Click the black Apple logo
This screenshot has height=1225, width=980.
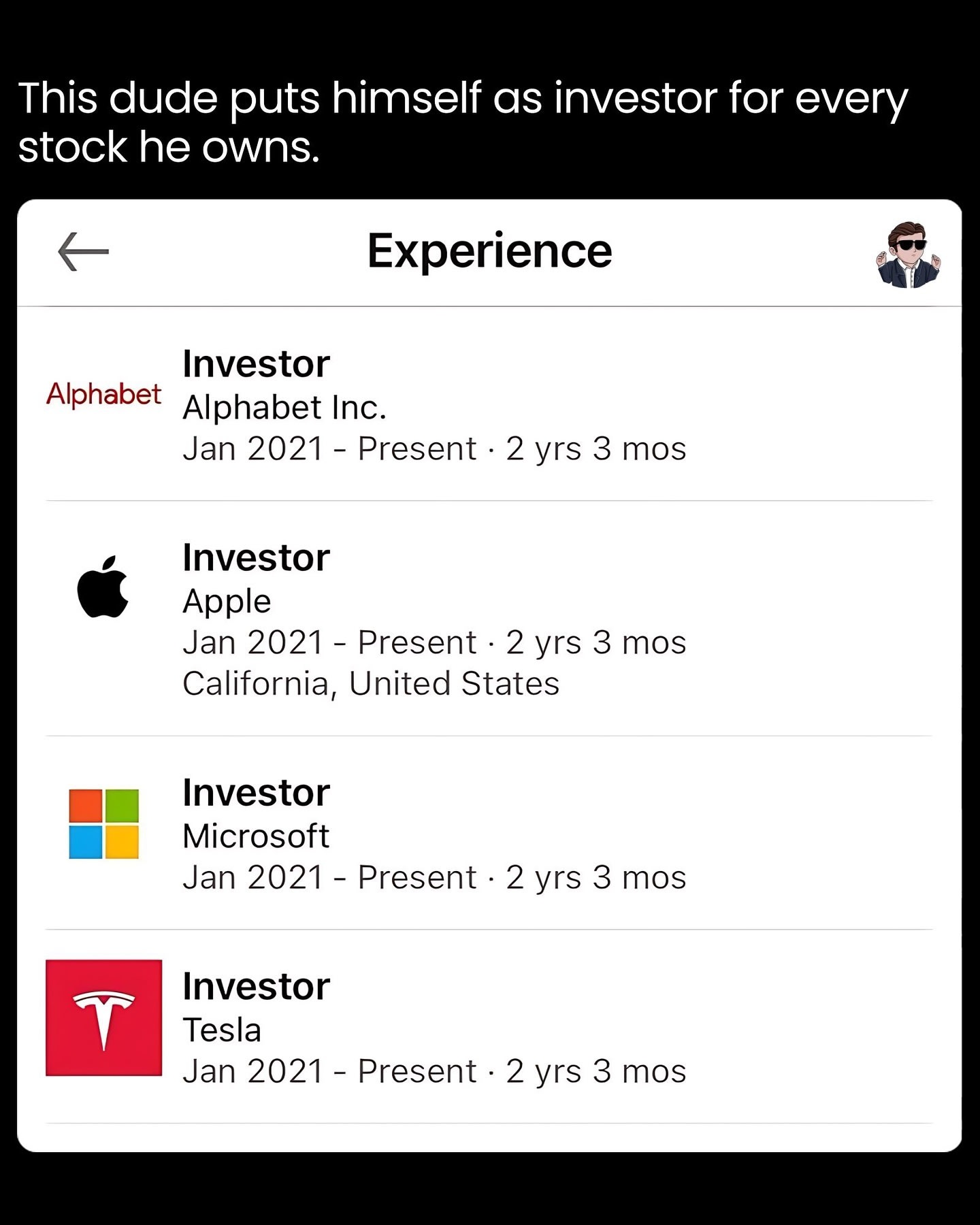tap(103, 587)
